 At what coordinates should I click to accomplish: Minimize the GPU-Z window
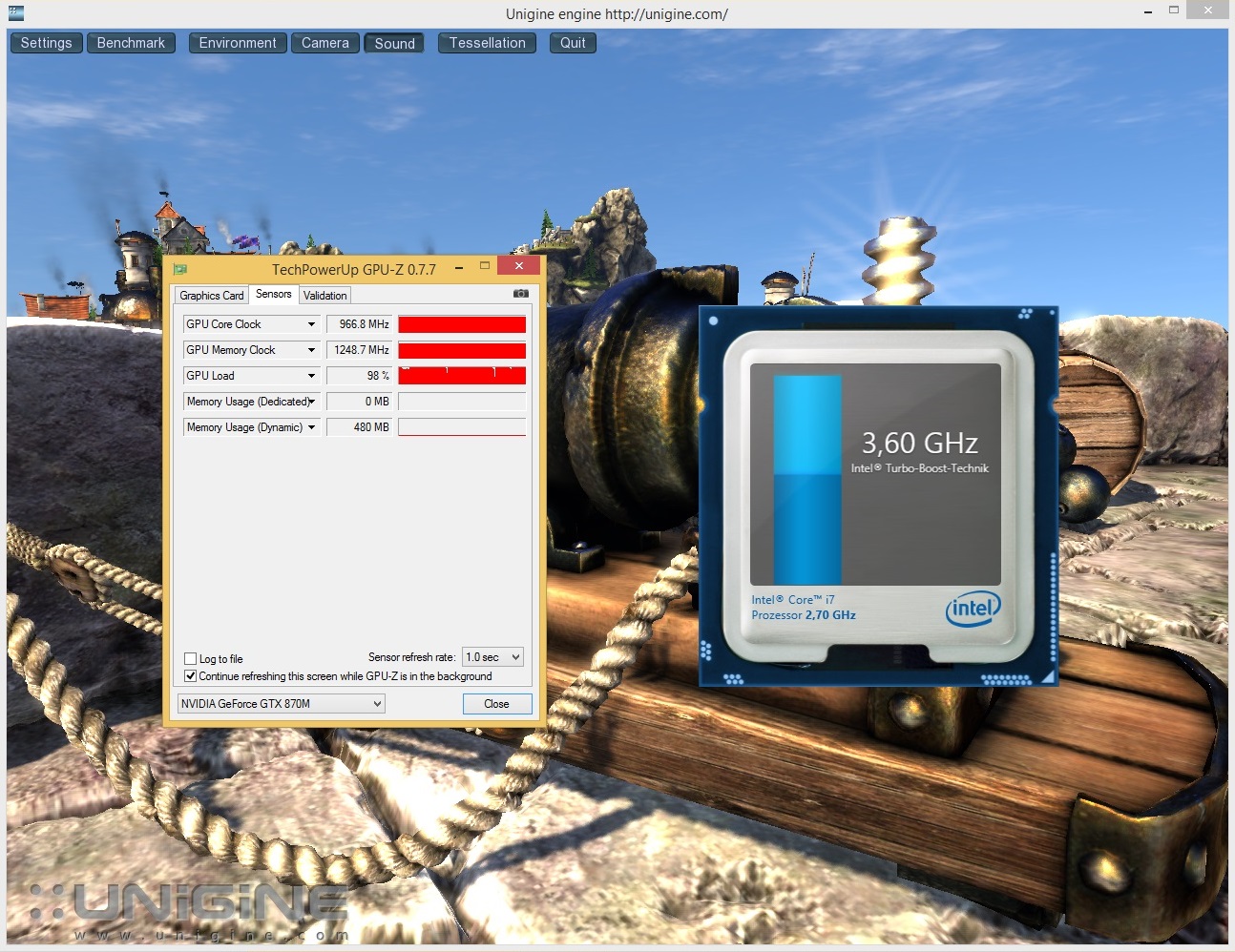pyautogui.click(x=459, y=267)
